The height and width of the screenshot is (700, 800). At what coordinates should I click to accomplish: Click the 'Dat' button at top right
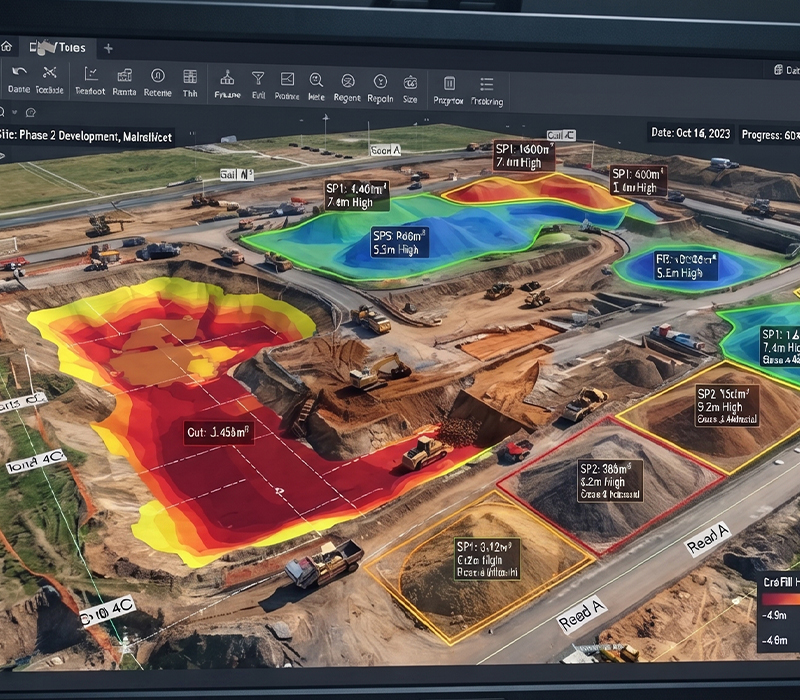[786, 70]
